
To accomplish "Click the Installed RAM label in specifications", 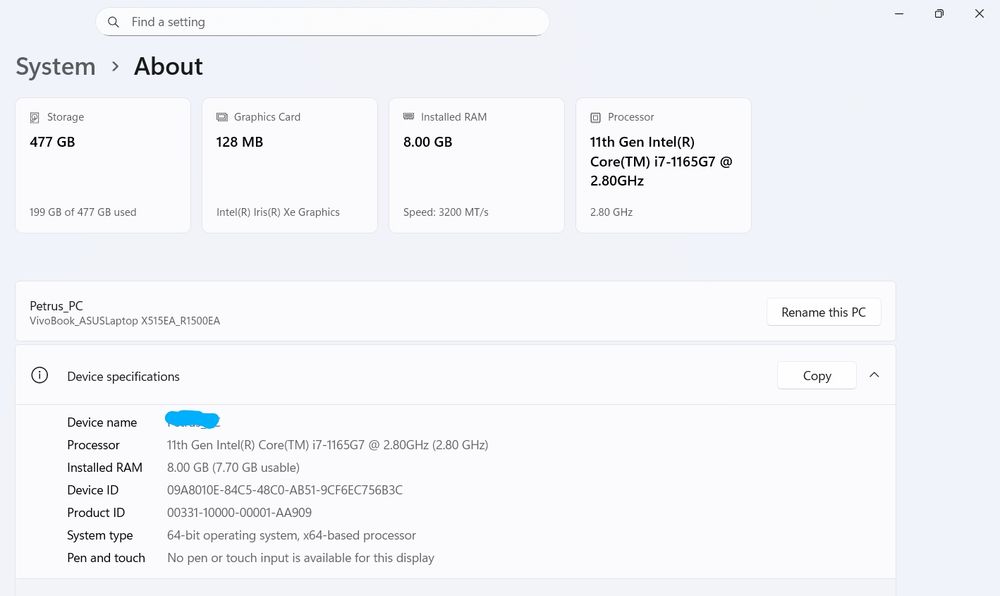I will coord(105,467).
